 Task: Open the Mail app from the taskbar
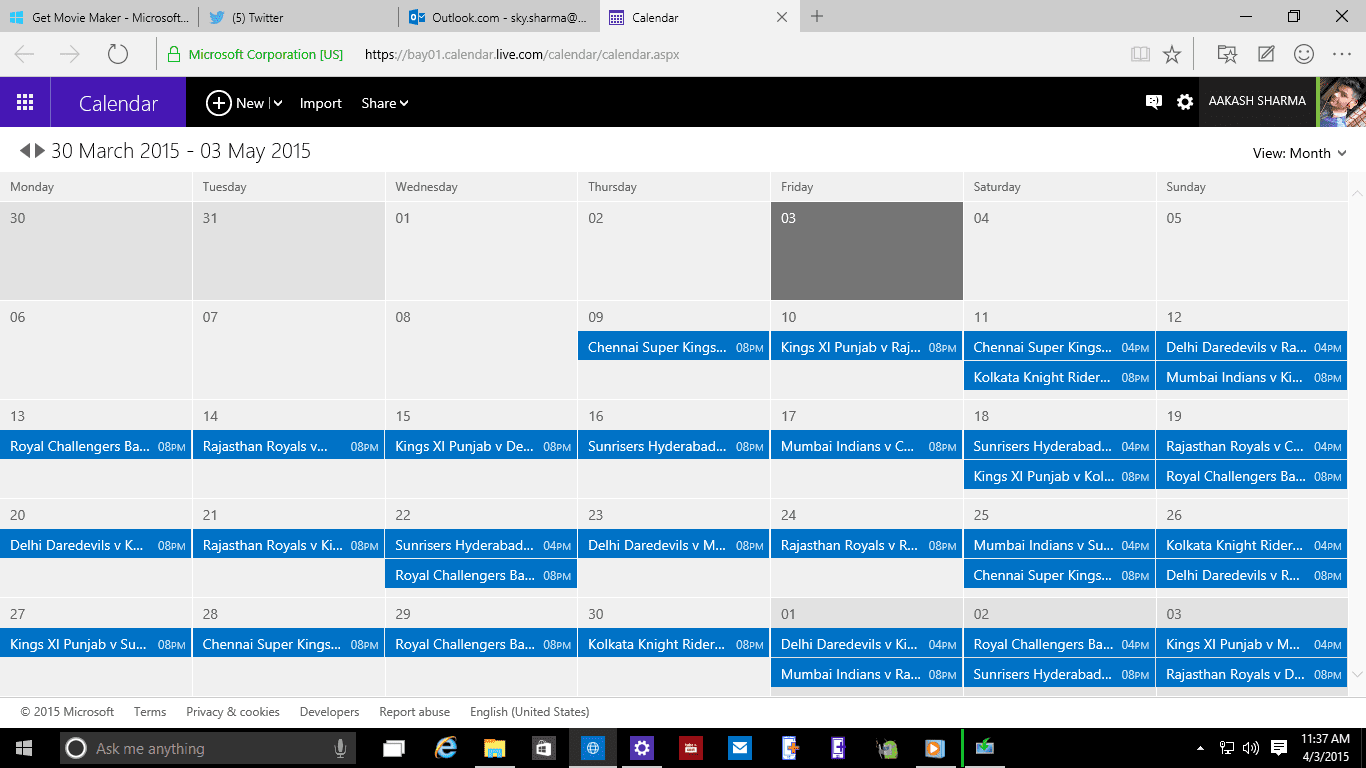click(740, 748)
